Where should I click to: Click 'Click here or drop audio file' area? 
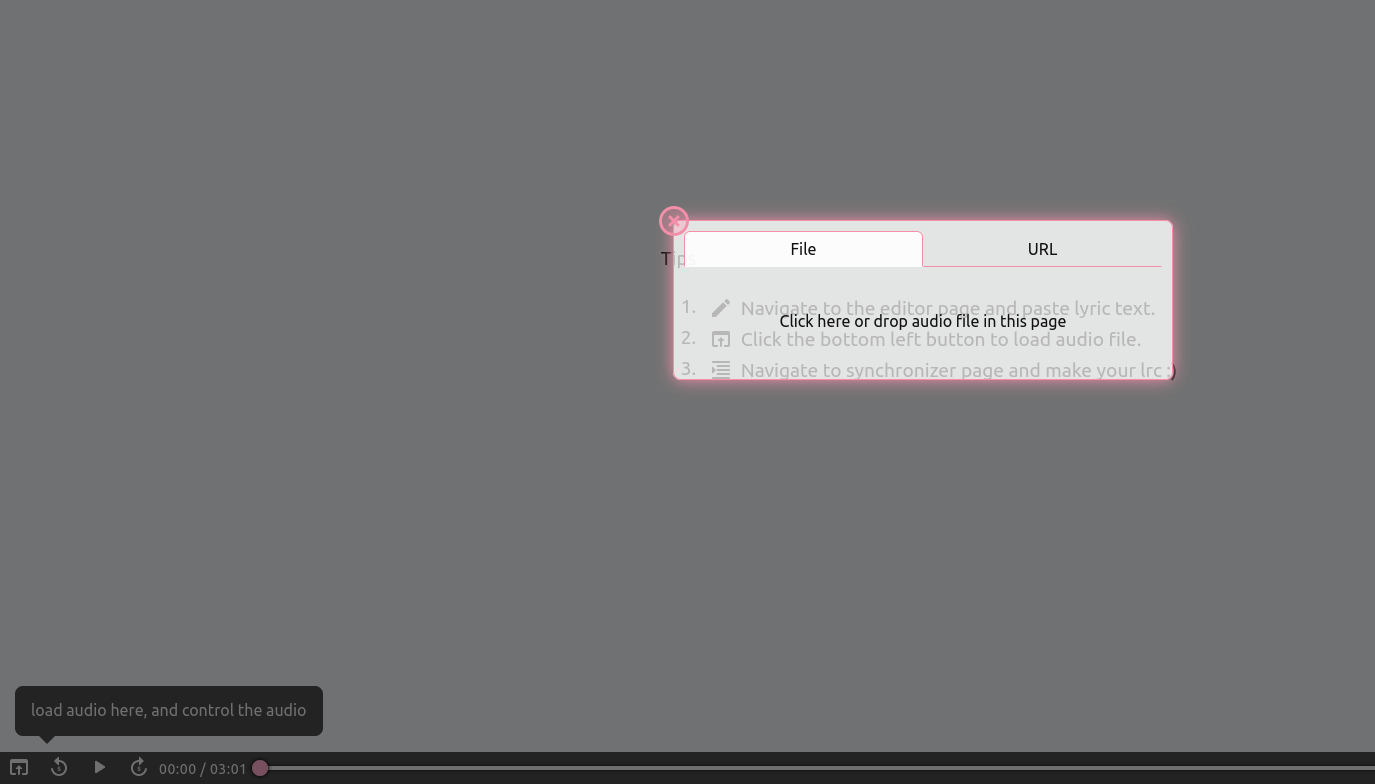point(922,321)
